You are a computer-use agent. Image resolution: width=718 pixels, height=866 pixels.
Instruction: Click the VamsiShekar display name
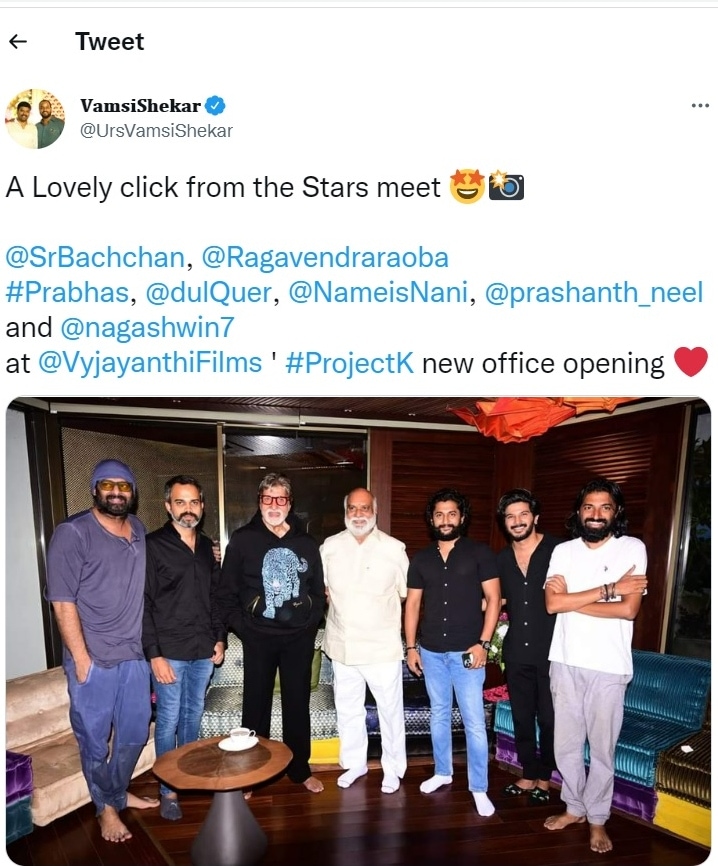coord(140,106)
